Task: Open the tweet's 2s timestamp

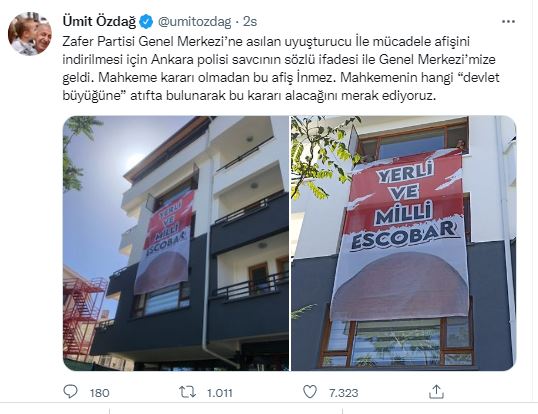Action: coord(250,22)
